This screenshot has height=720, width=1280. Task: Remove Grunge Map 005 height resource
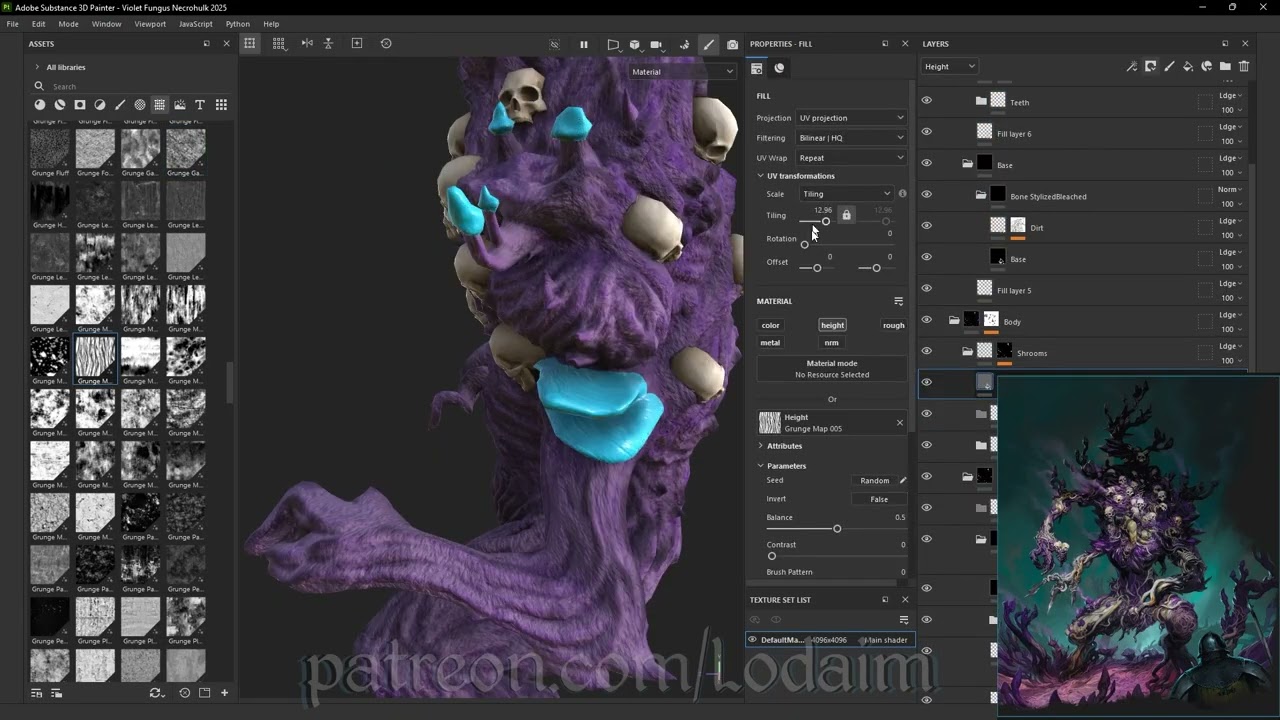pyautogui.click(x=899, y=423)
